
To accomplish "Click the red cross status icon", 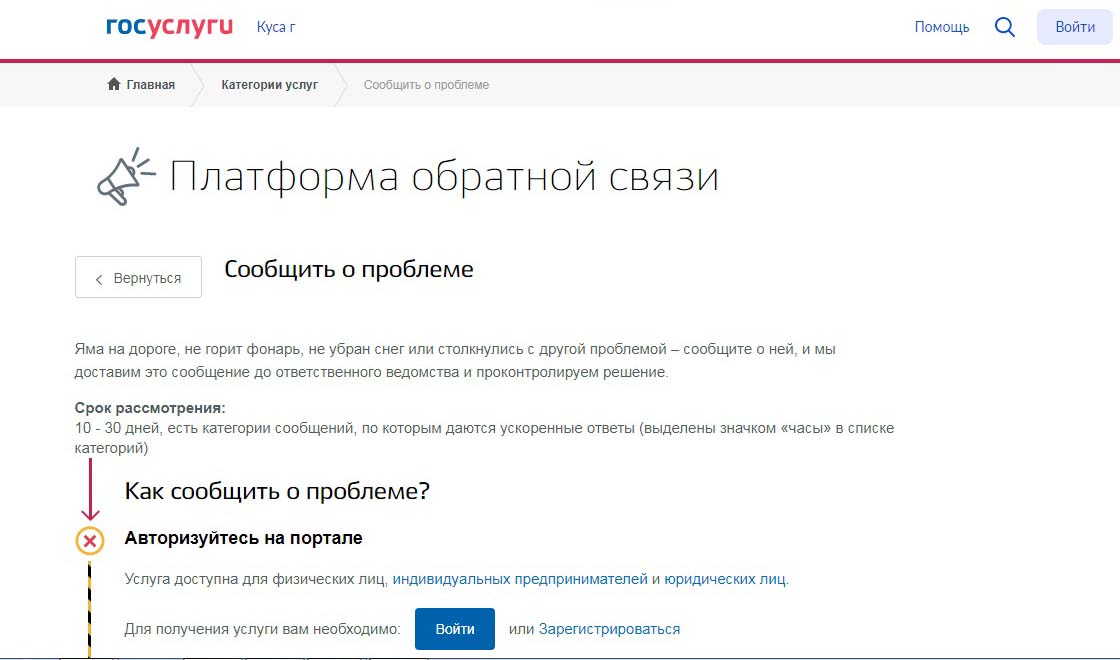I will coord(90,541).
